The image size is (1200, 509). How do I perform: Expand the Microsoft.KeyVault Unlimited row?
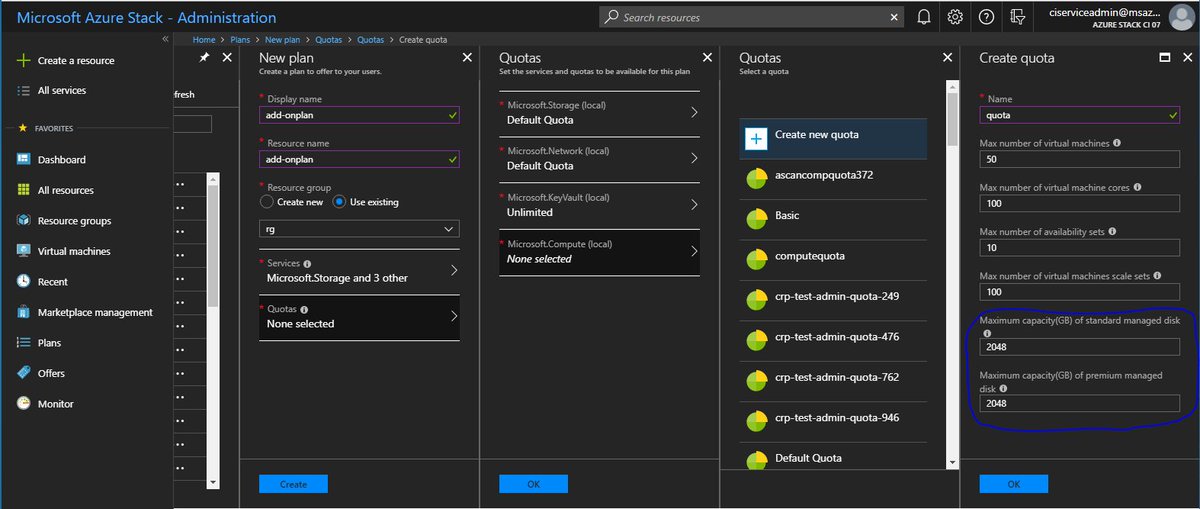(599, 205)
